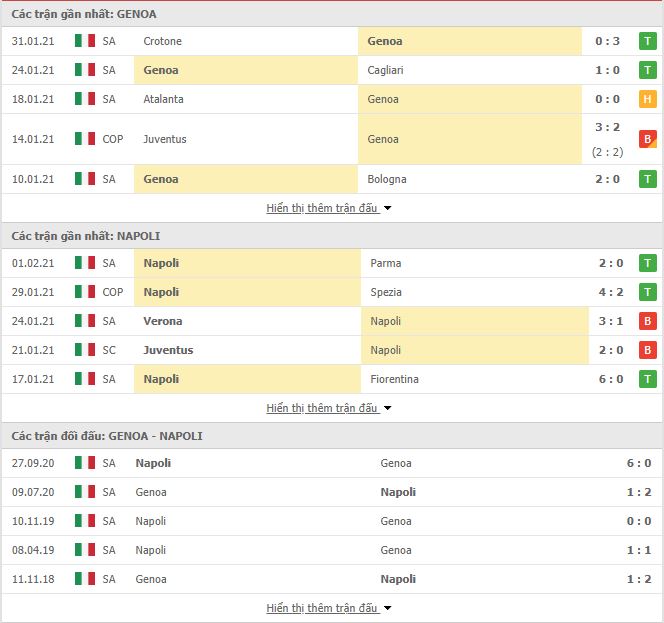Open the Genoa vs Cagliari 1:0 match row
664x623 pixels.
pos(332,70)
